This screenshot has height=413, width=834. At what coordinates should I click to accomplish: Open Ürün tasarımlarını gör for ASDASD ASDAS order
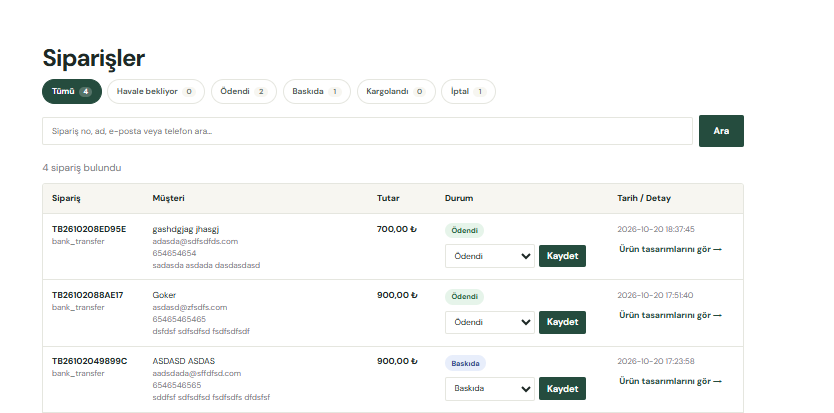670,381
